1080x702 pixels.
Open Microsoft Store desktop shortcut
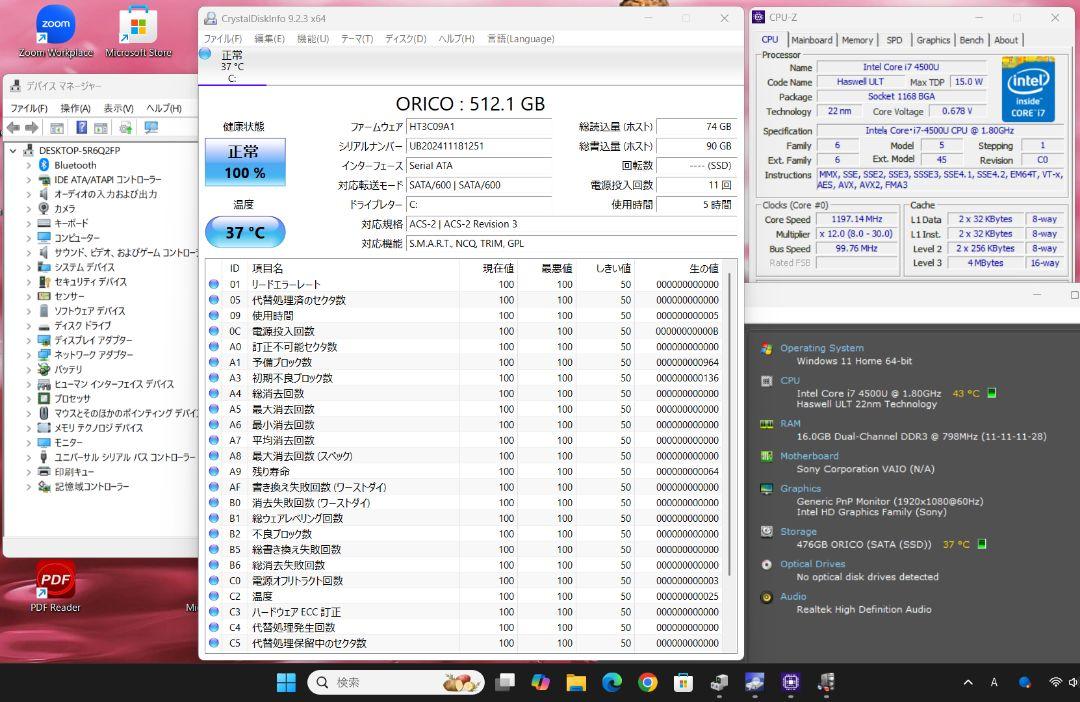click(138, 32)
